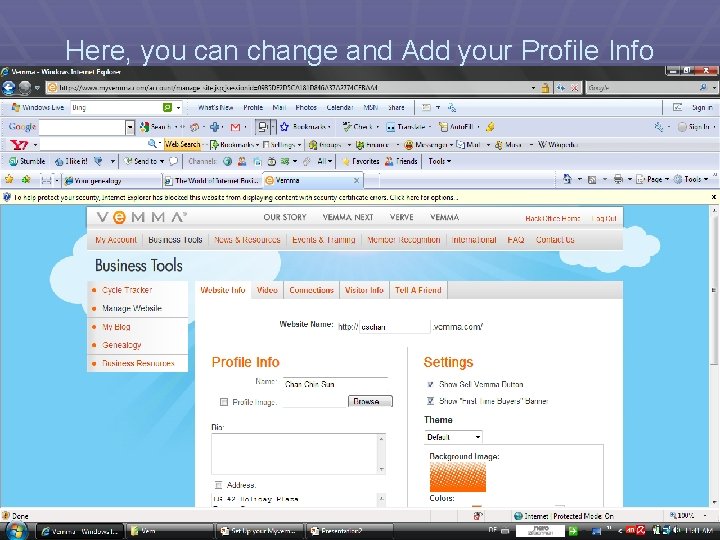Click the Gmail icon on Google toolbar

[x=236, y=127]
